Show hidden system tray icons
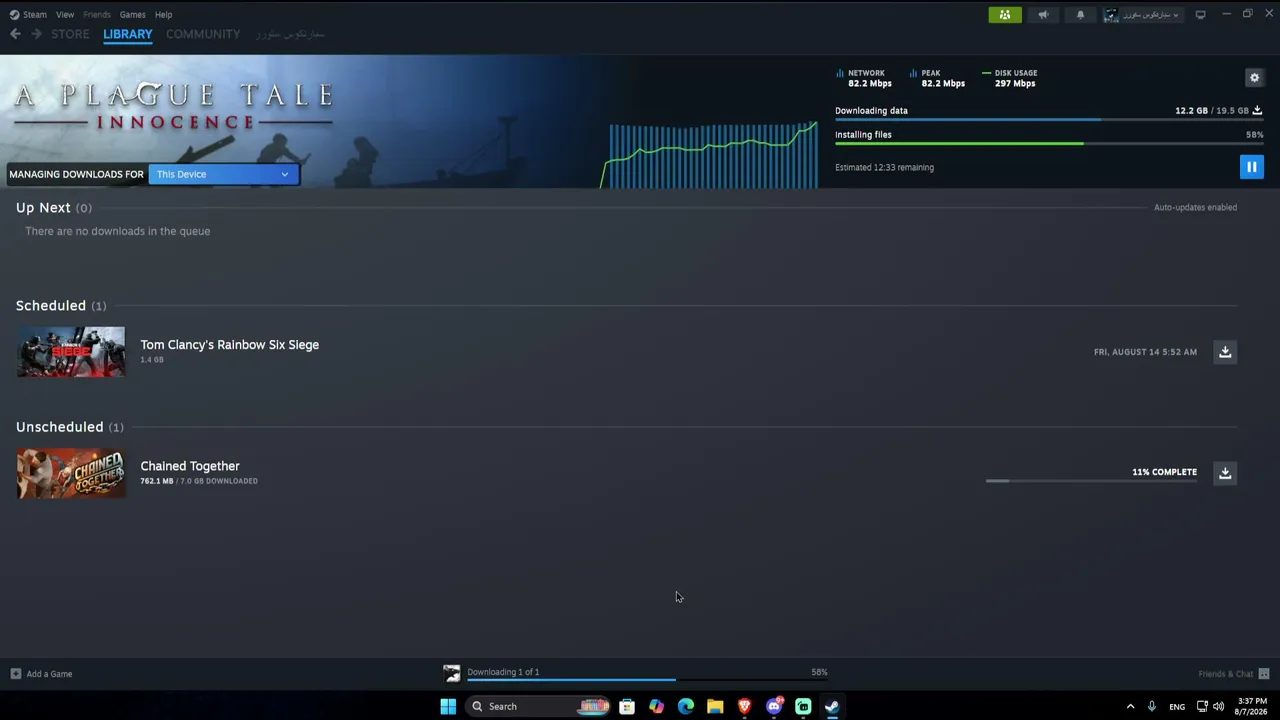This screenshot has height=720, width=1280. coord(1130,706)
